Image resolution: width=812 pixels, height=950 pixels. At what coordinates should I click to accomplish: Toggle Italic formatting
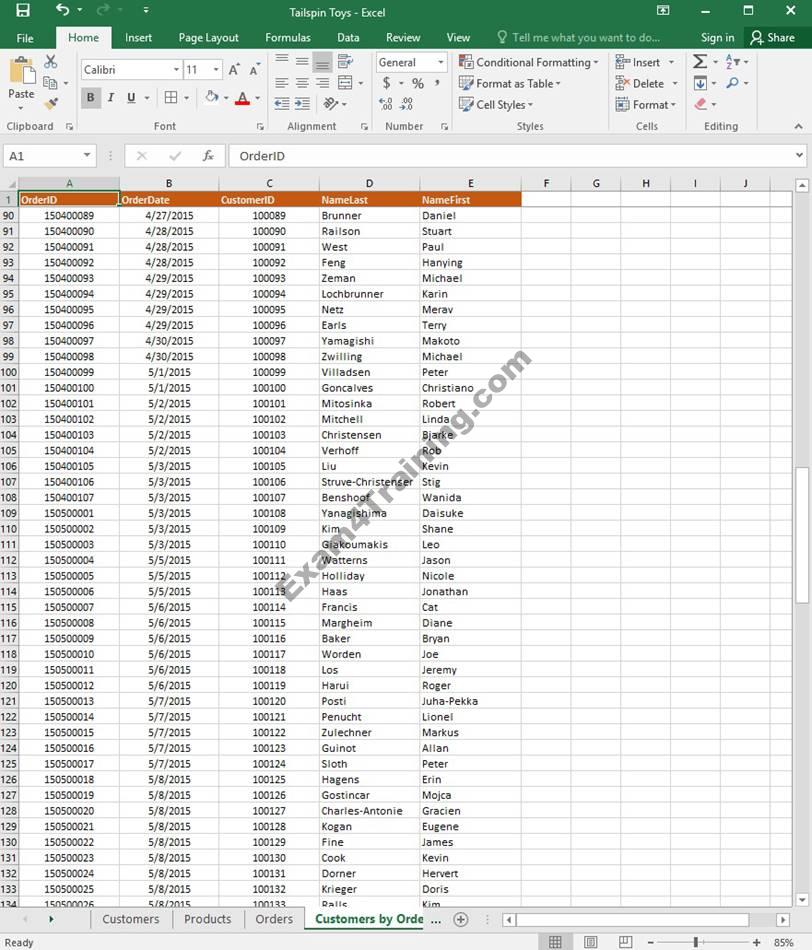tap(110, 98)
